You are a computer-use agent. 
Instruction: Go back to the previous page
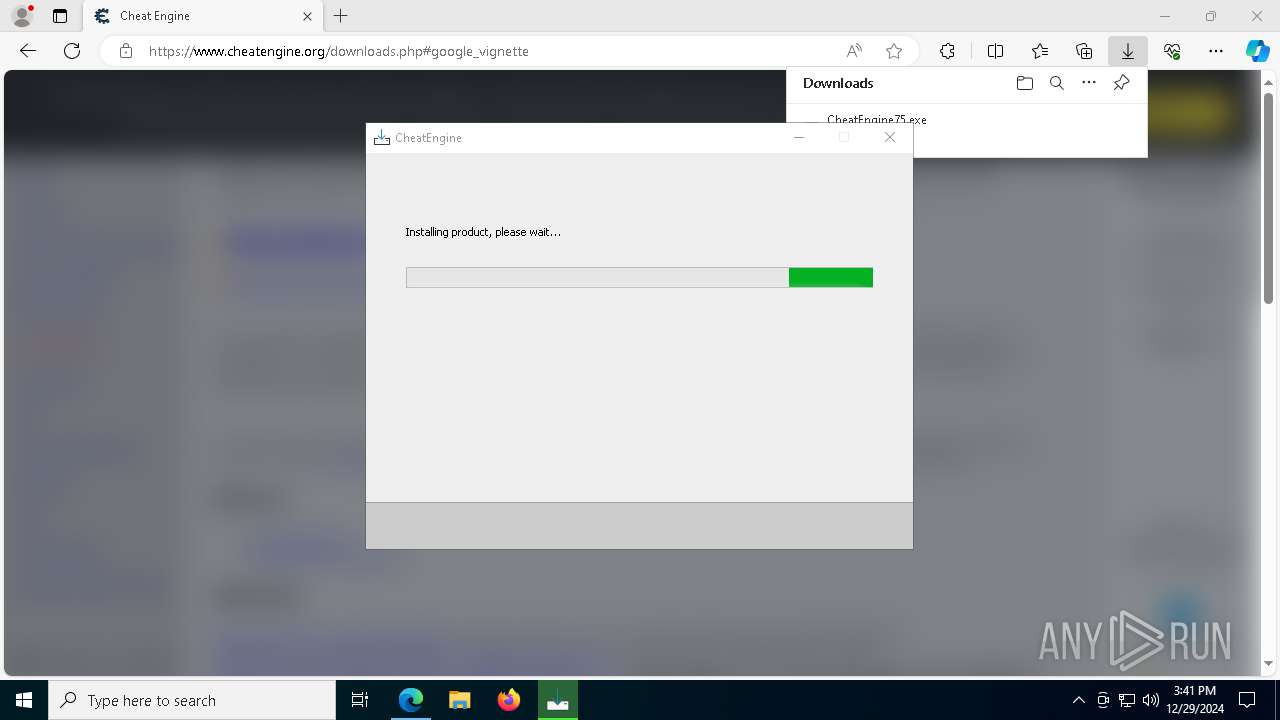tap(28, 51)
